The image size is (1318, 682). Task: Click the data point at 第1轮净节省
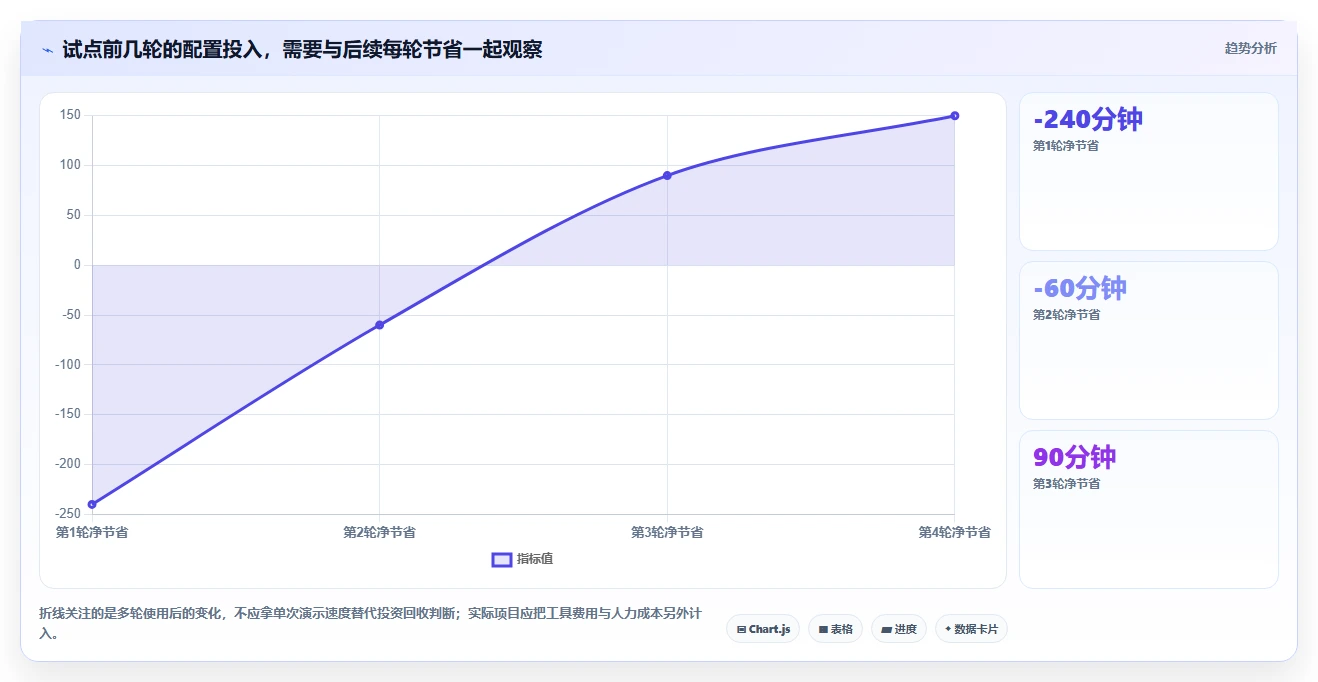(x=92, y=504)
